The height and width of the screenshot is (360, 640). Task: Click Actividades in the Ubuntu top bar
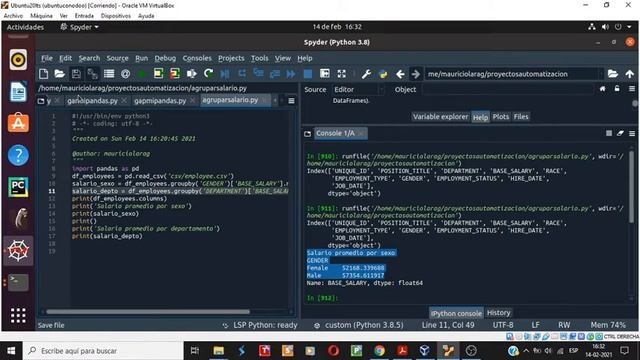[25, 27]
